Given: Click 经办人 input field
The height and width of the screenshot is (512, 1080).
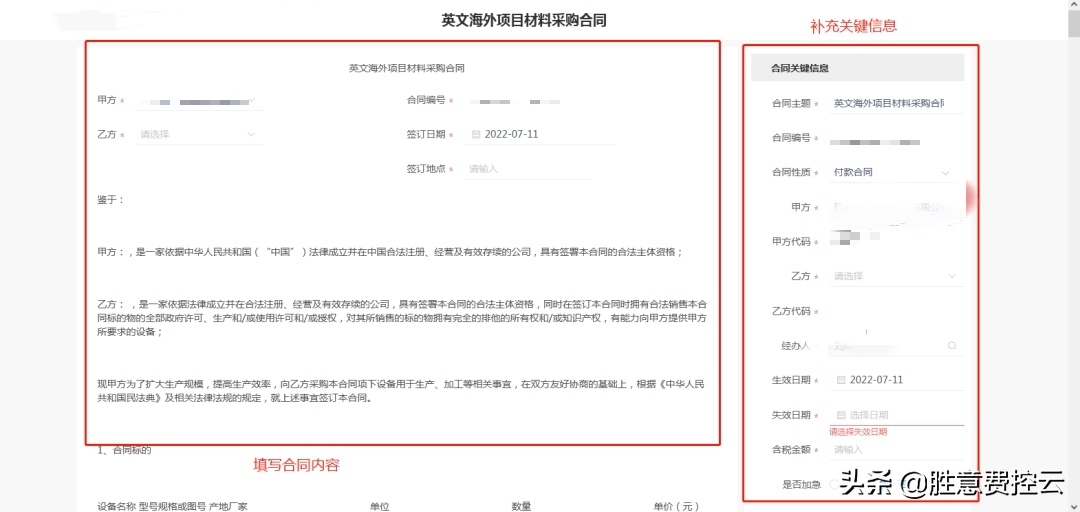Looking at the screenshot, I should 895,346.
